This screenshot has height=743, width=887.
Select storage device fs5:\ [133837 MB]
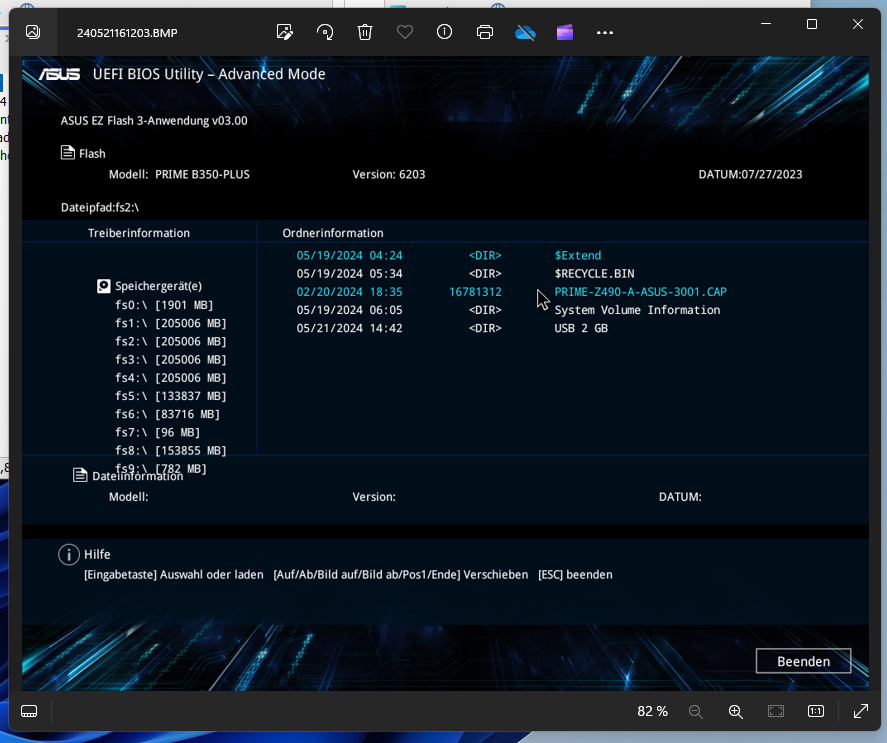pos(170,396)
